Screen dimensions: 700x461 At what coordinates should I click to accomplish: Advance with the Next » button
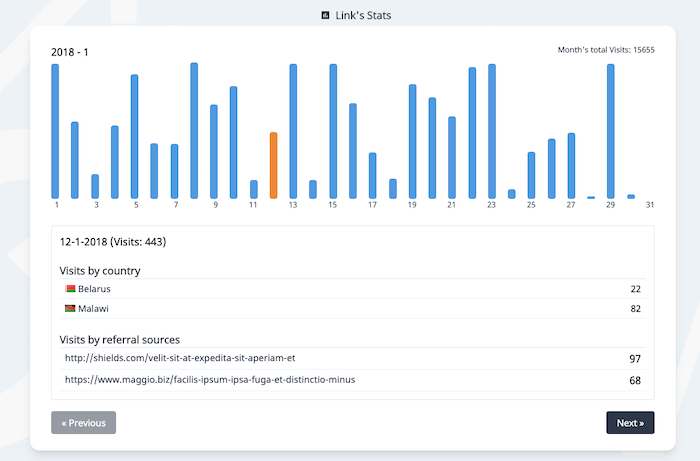630,423
